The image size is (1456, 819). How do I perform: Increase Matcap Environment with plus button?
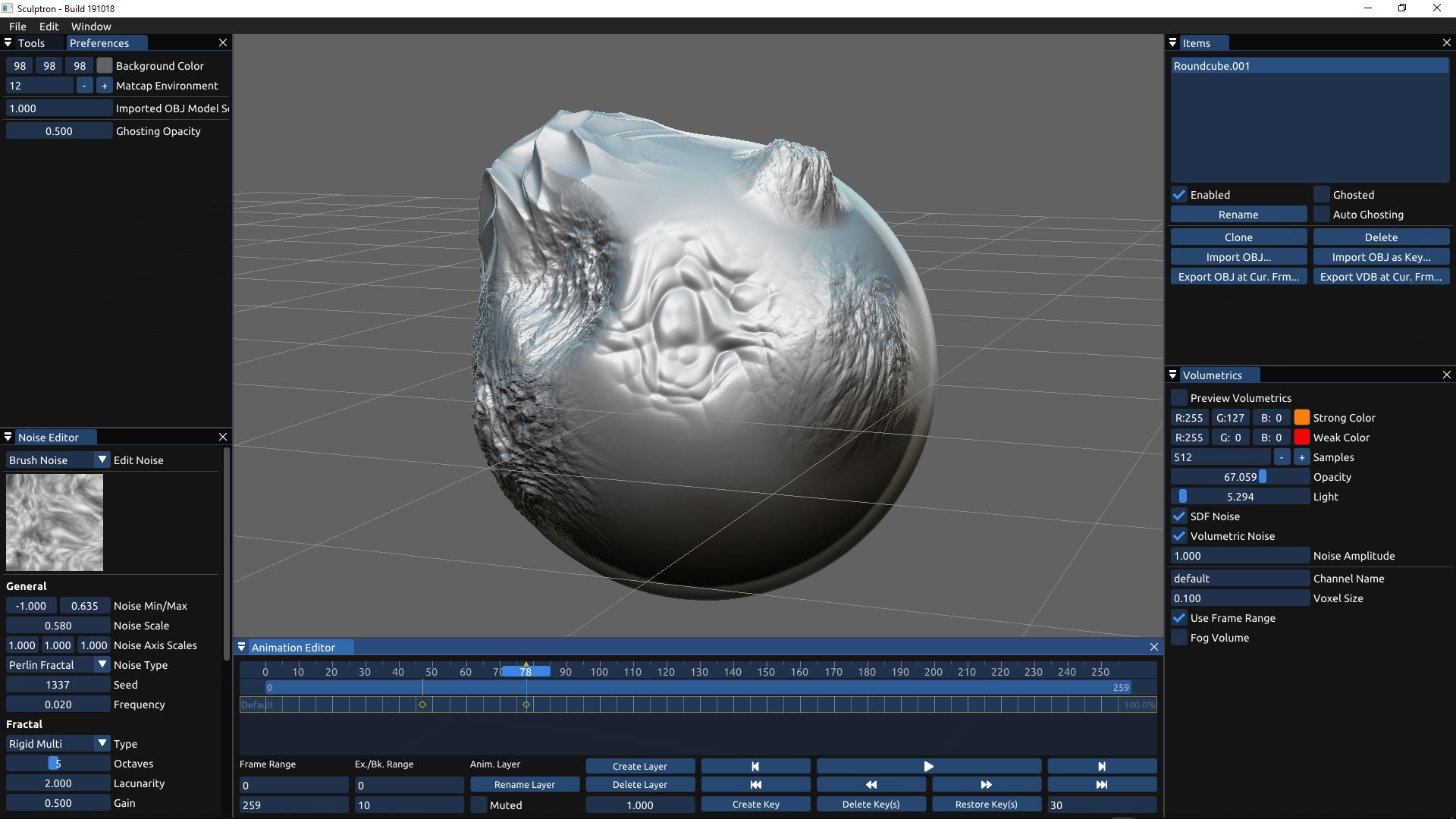(x=105, y=86)
